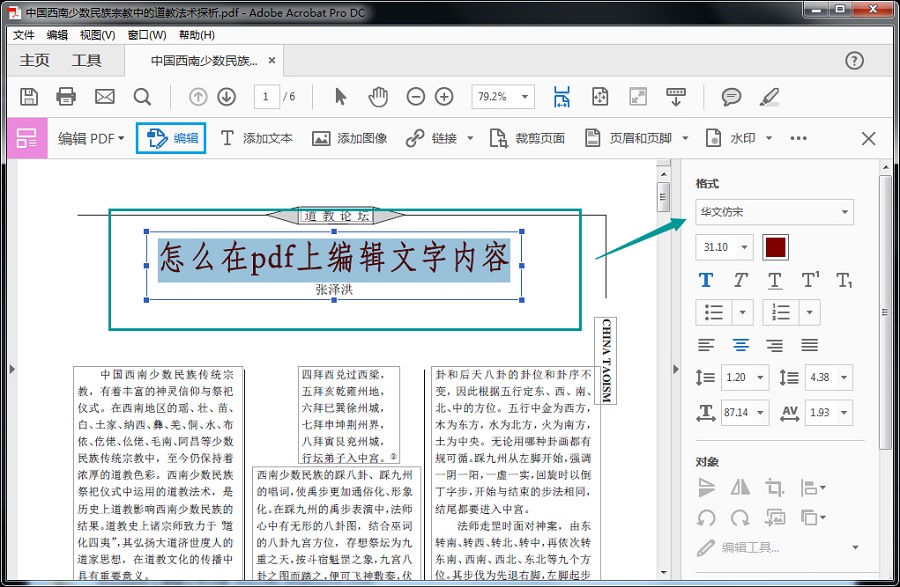
Task: Open the 视图(V) menu
Action: tap(98, 35)
